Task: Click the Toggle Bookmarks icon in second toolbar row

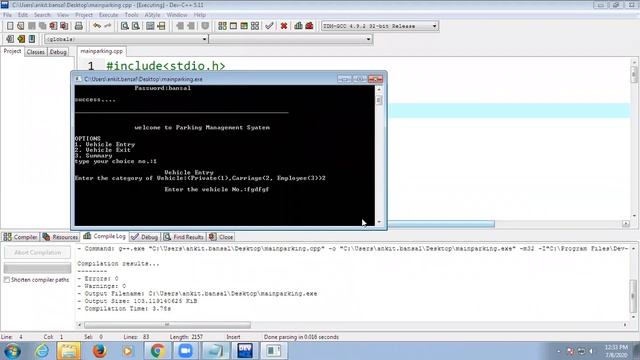Action: click(x=21, y=39)
